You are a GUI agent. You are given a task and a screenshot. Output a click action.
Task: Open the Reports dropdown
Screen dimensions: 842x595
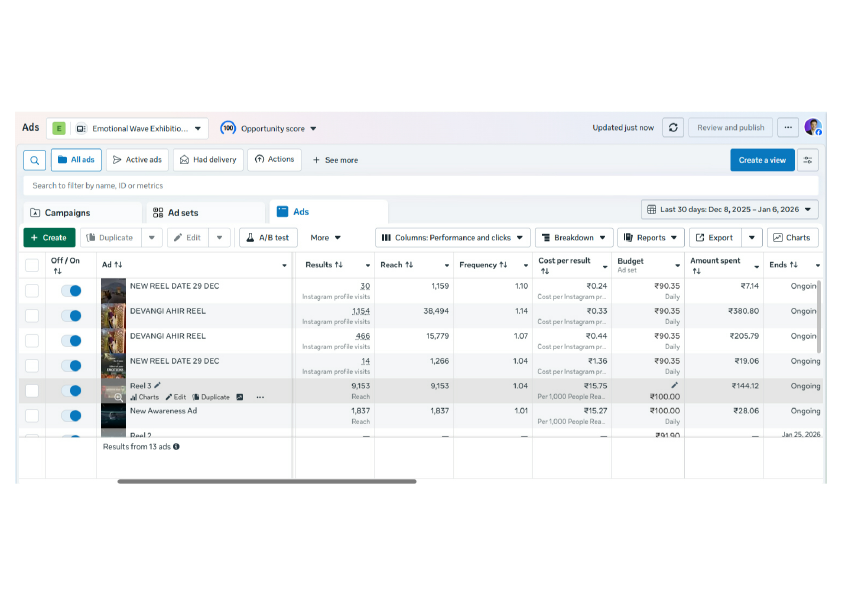coord(650,237)
